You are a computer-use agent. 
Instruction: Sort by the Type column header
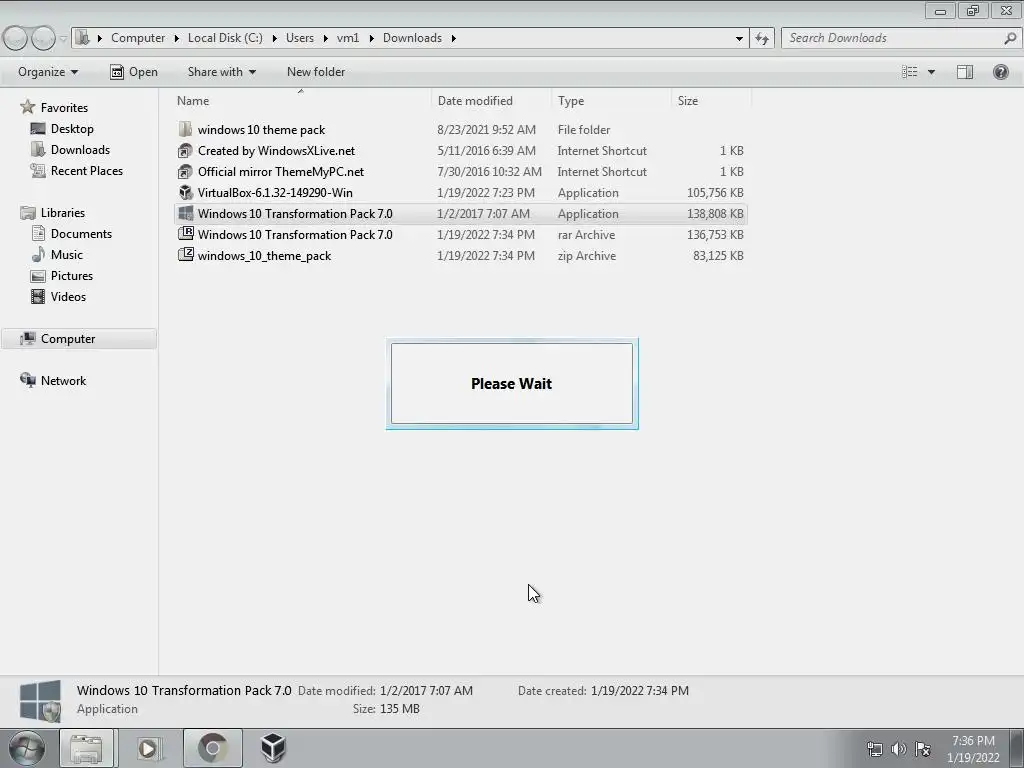[x=611, y=101]
